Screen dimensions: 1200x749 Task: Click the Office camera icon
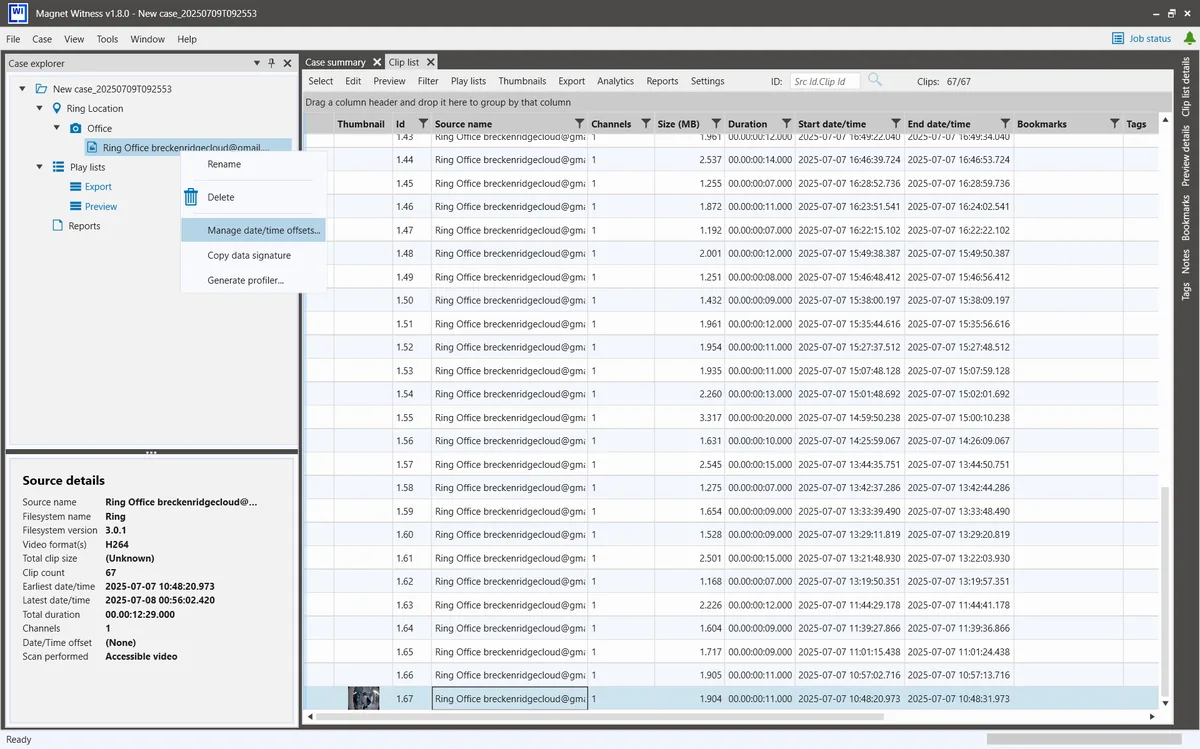pos(76,128)
